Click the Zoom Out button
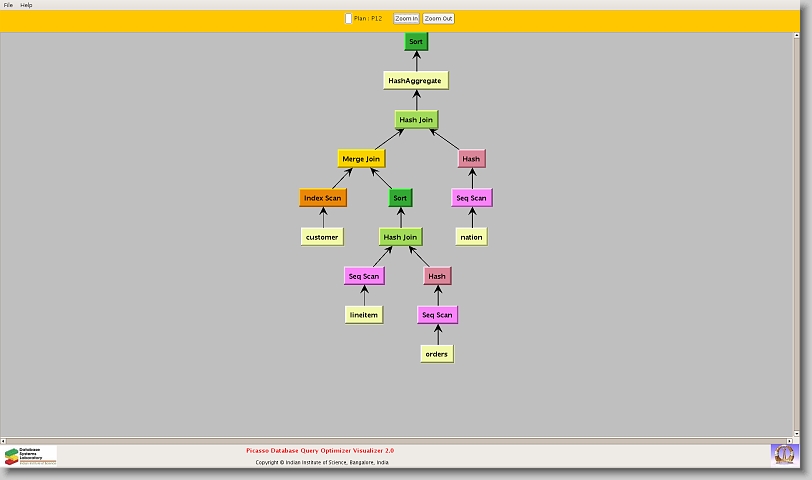The height and width of the screenshot is (480, 812). pyautogui.click(x=438, y=18)
